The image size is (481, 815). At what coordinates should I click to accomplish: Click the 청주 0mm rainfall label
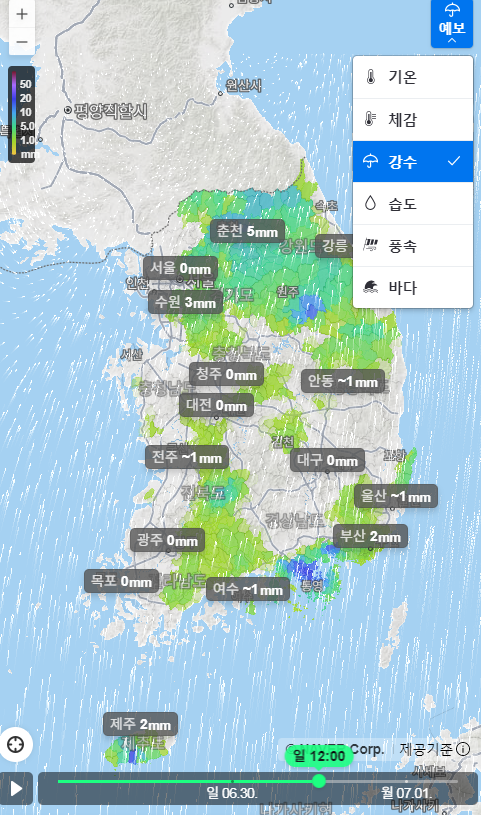click(226, 374)
